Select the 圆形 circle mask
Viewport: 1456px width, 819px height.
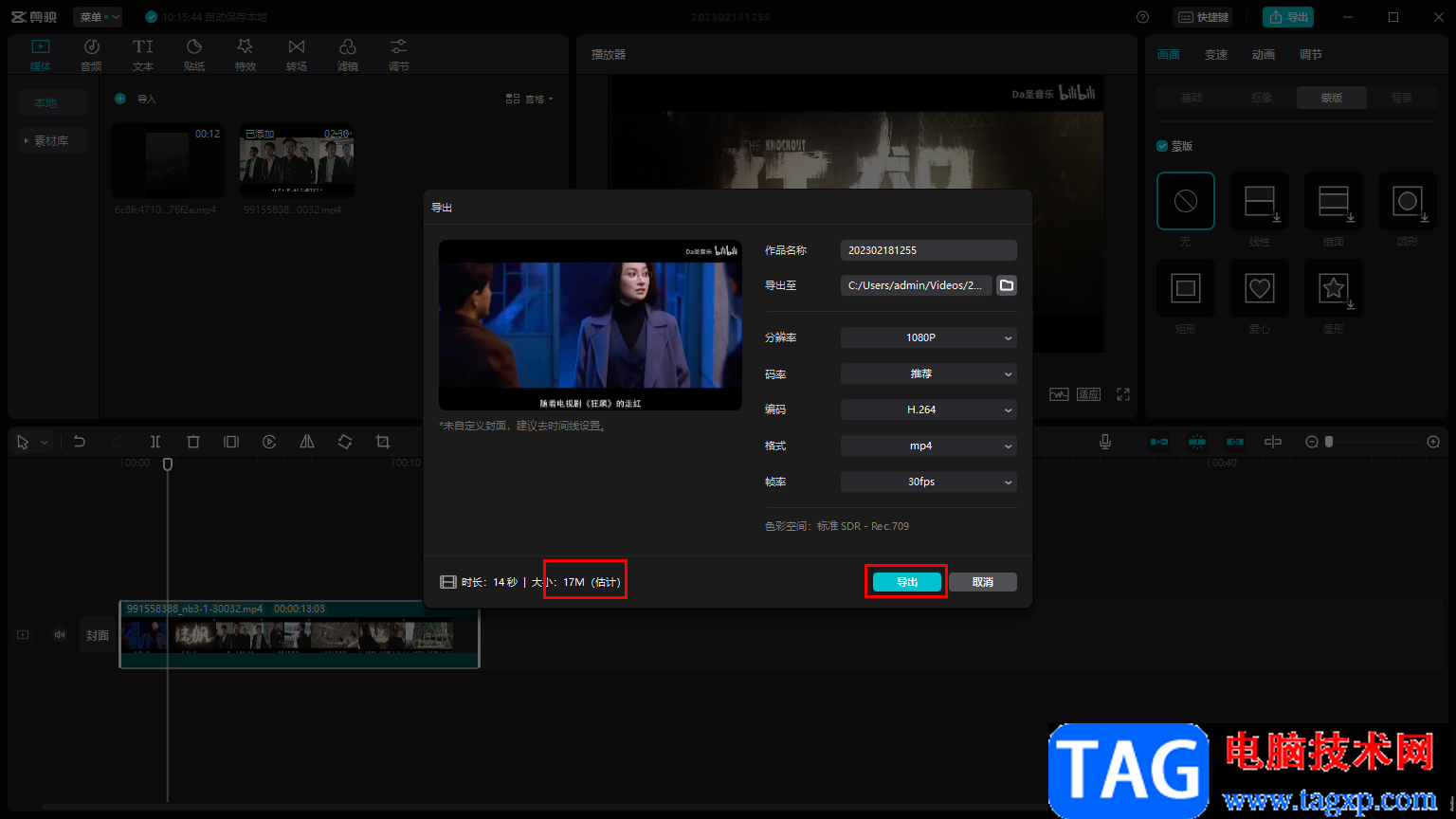click(x=1408, y=201)
